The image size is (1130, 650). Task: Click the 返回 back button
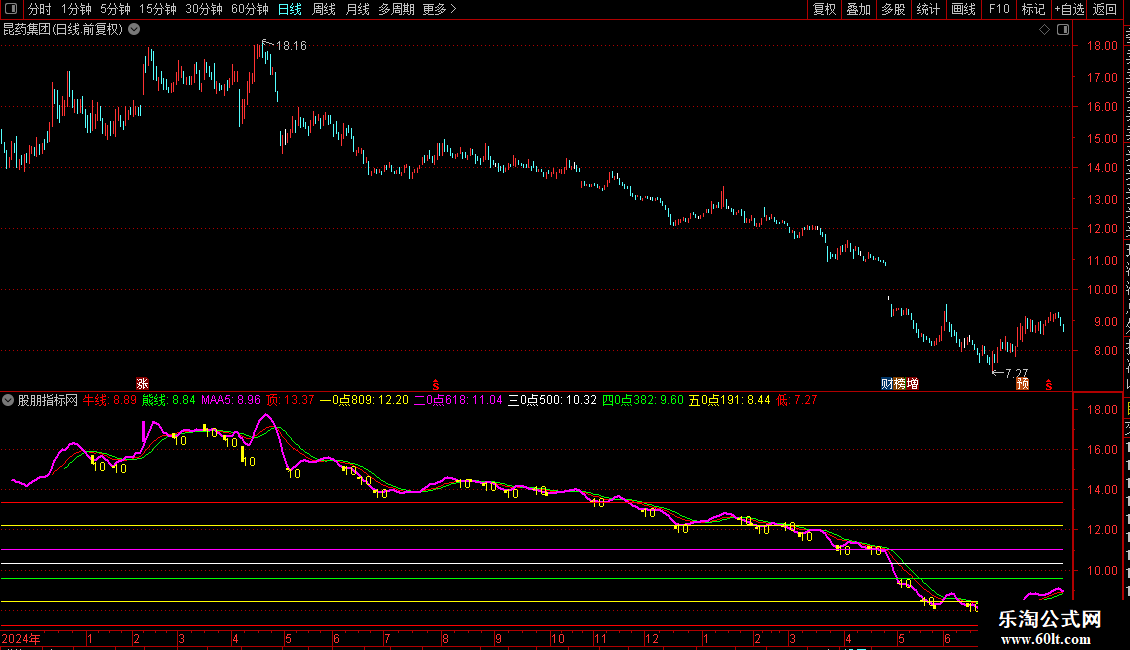1105,9
